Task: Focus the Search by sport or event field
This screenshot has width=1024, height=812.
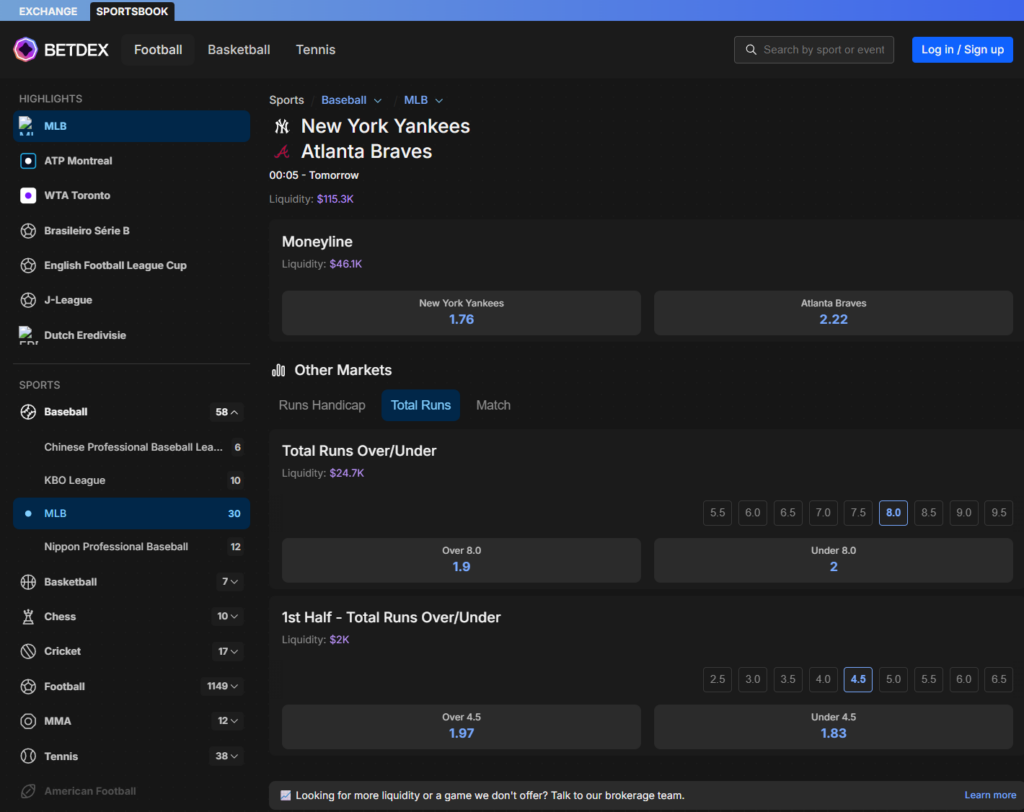Action: [814, 50]
